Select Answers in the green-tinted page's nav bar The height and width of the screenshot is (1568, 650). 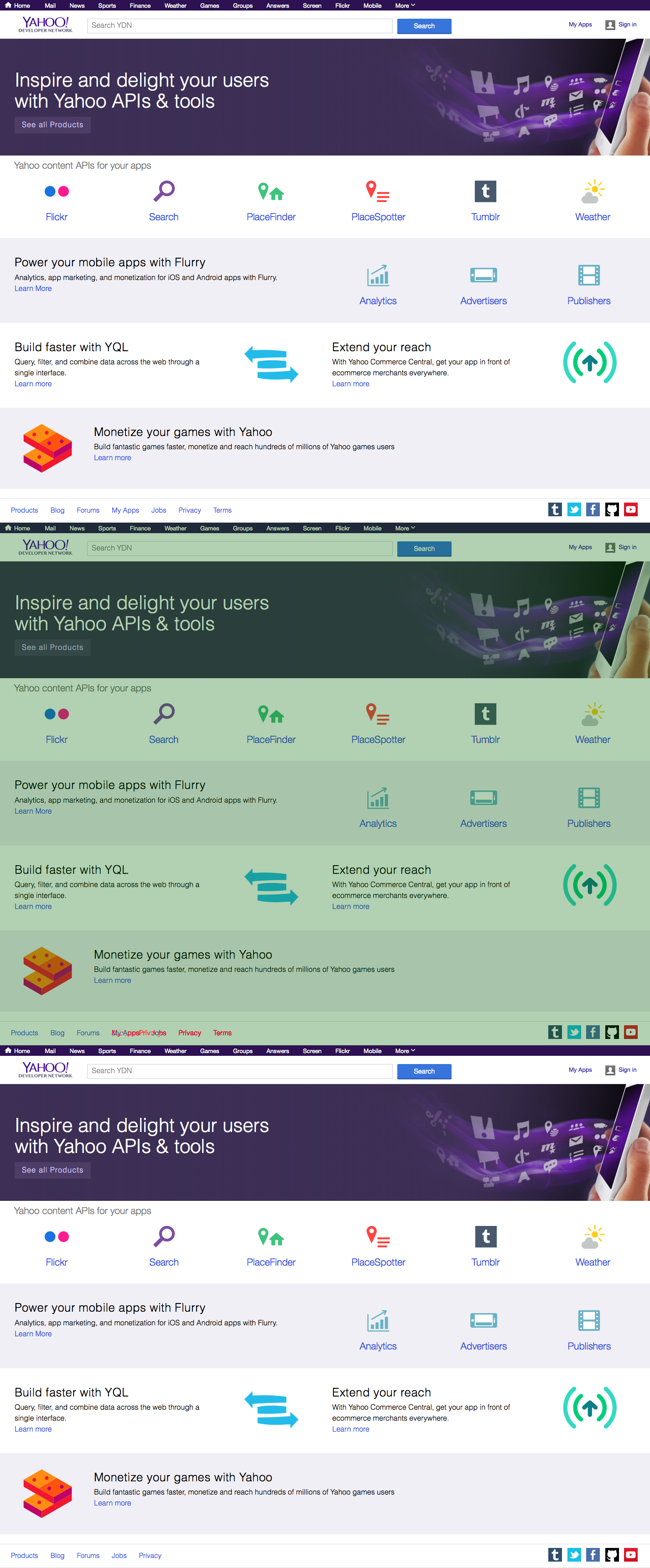pos(277,528)
